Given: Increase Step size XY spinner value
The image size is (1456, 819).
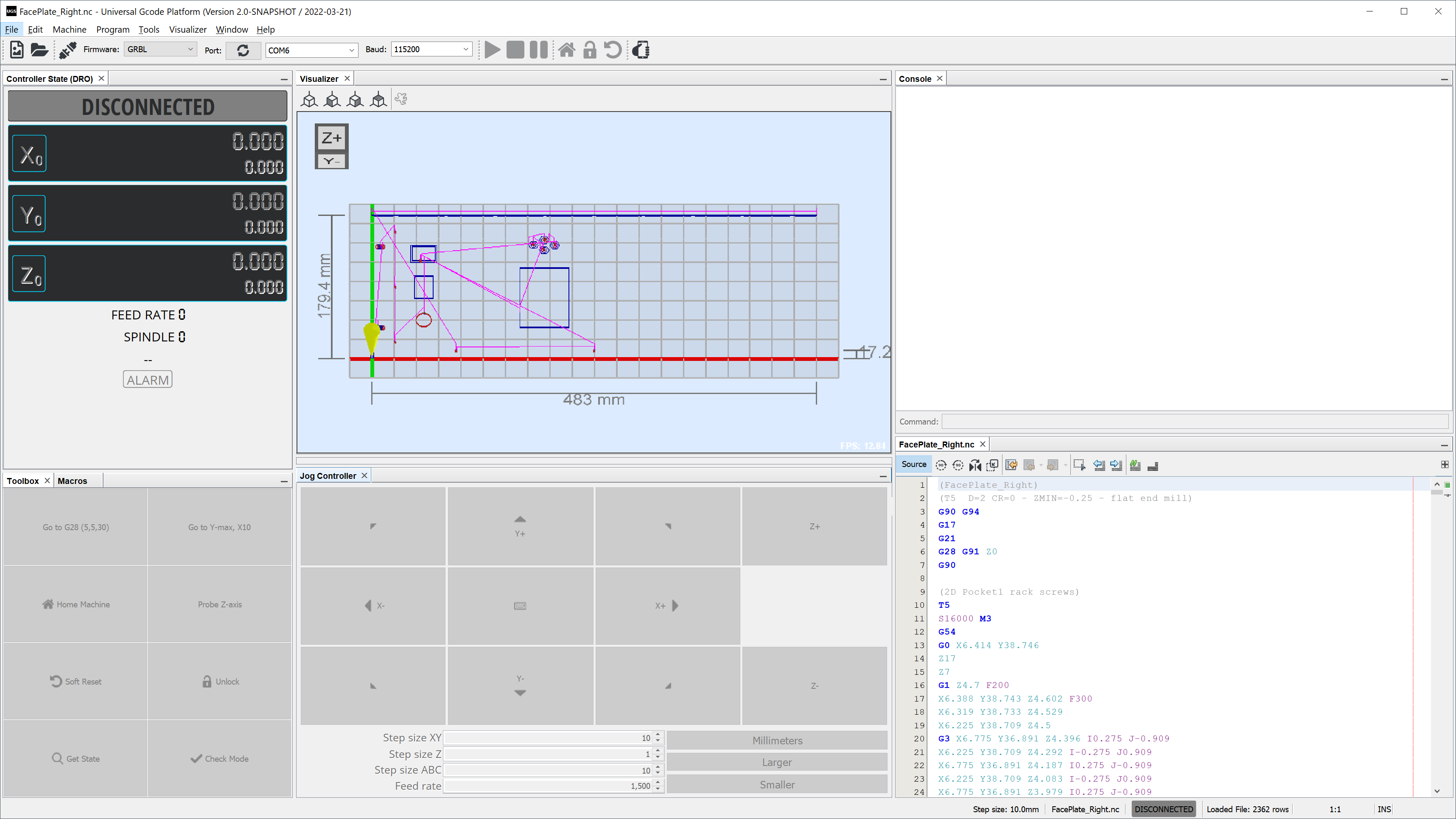Looking at the screenshot, I should click(657, 734).
